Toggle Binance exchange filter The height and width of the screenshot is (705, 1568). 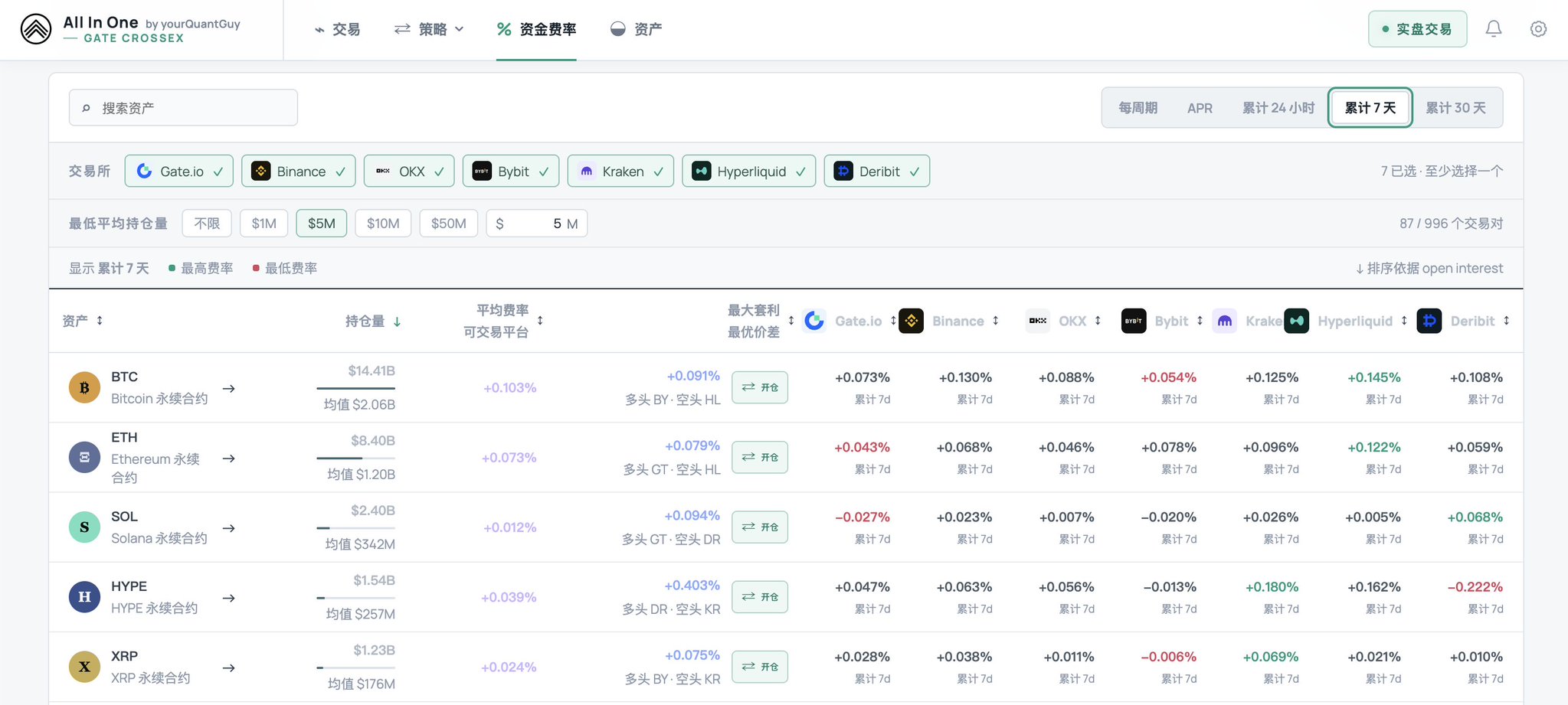click(299, 171)
